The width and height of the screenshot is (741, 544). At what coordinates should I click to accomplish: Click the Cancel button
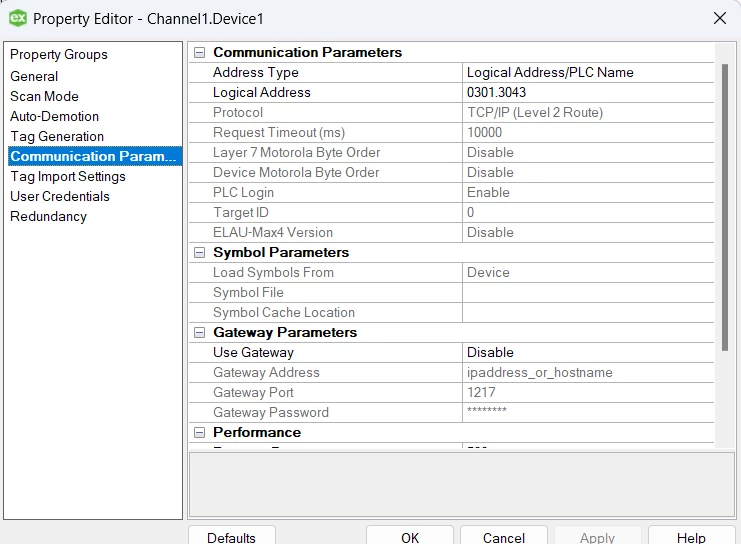click(x=504, y=537)
